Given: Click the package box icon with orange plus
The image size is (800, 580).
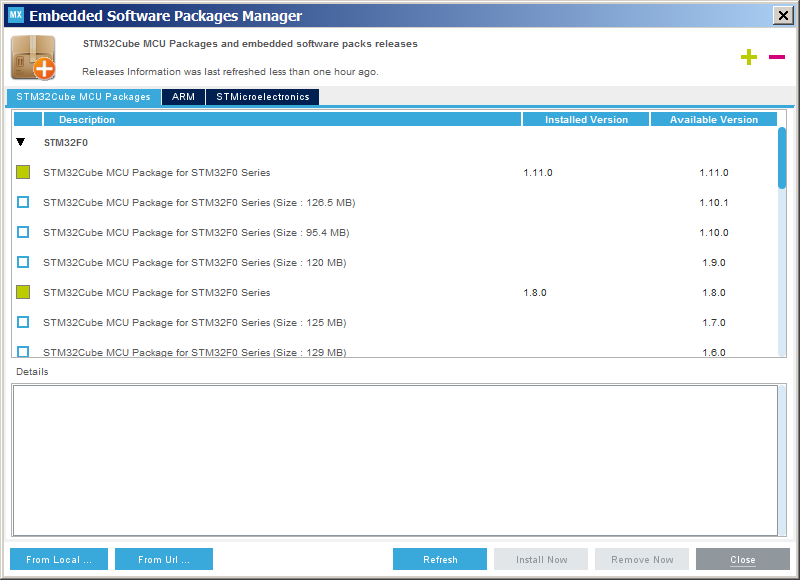Looking at the screenshot, I should (x=33, y=58).
